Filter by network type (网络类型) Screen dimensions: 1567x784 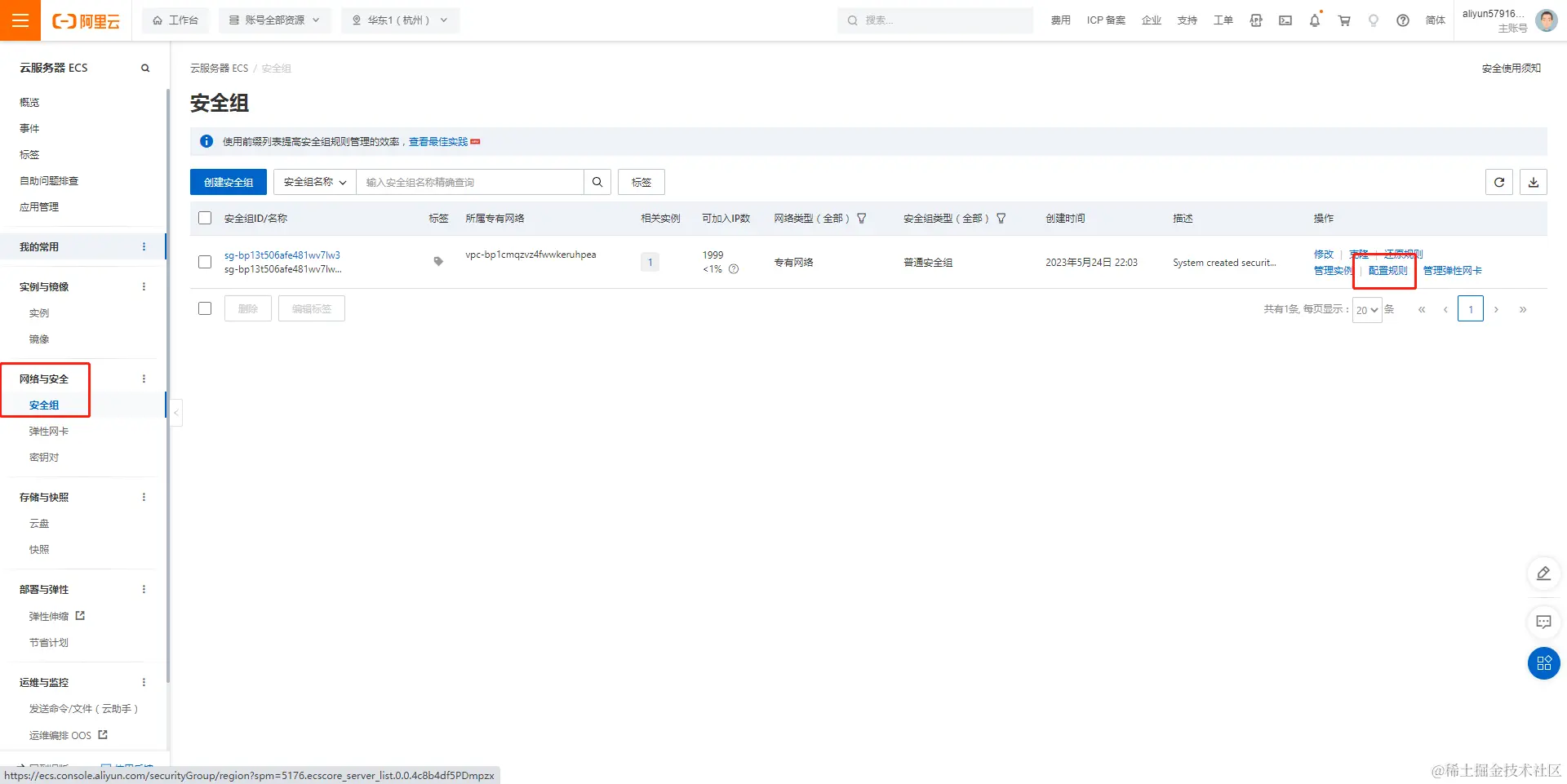(x=862, y=219)
